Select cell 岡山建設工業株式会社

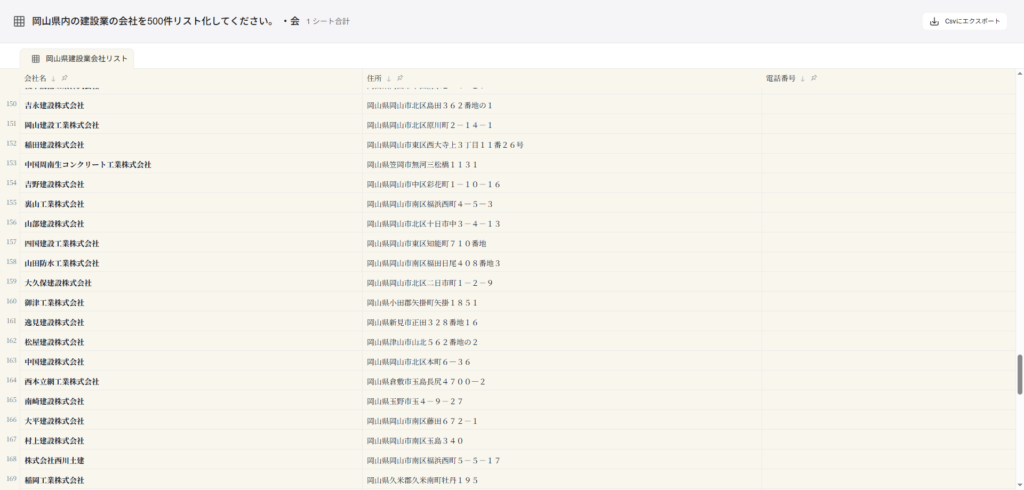(x=191, y=125)
